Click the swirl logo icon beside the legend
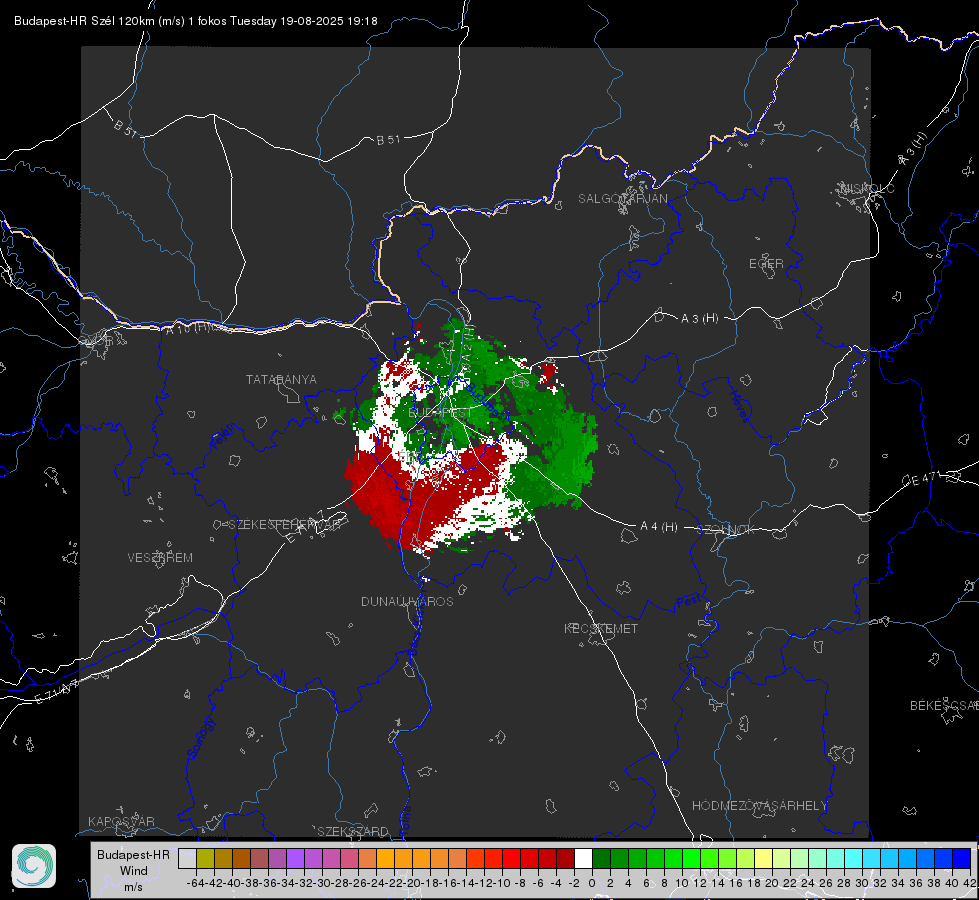The image size is (979, 900). tap(34, 866)
